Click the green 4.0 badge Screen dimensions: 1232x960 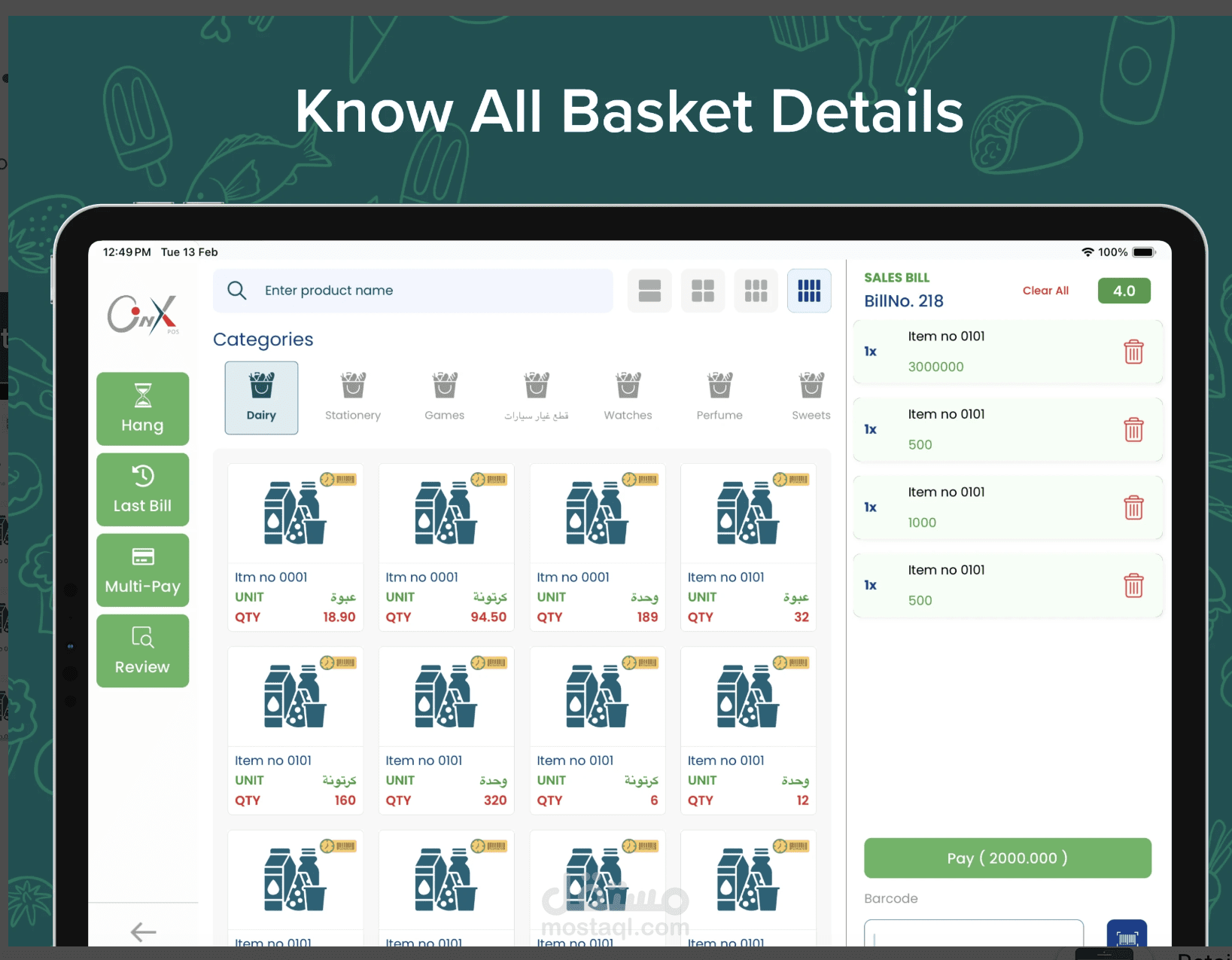coord(1124,291)
